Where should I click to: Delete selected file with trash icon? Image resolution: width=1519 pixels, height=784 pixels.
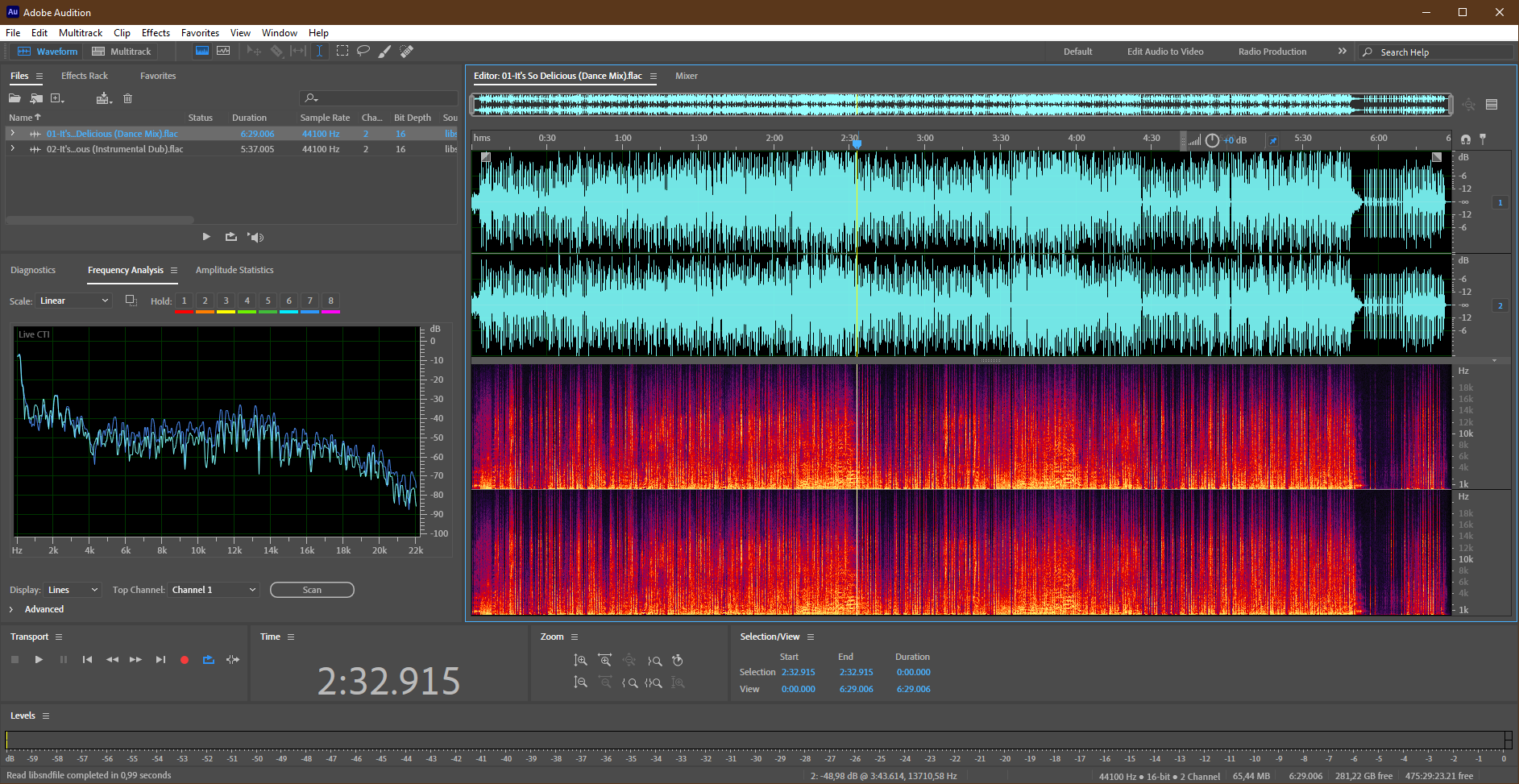pyautogui.click(x=127, y=98)
